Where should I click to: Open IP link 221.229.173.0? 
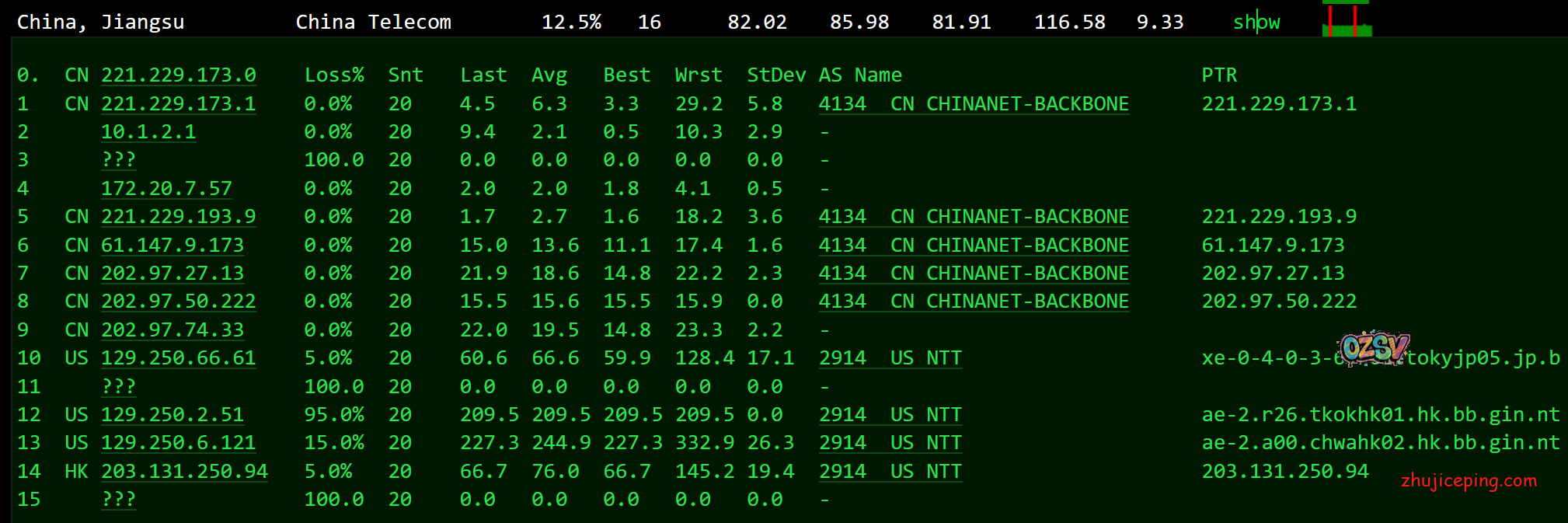click(x=178, y=75)
